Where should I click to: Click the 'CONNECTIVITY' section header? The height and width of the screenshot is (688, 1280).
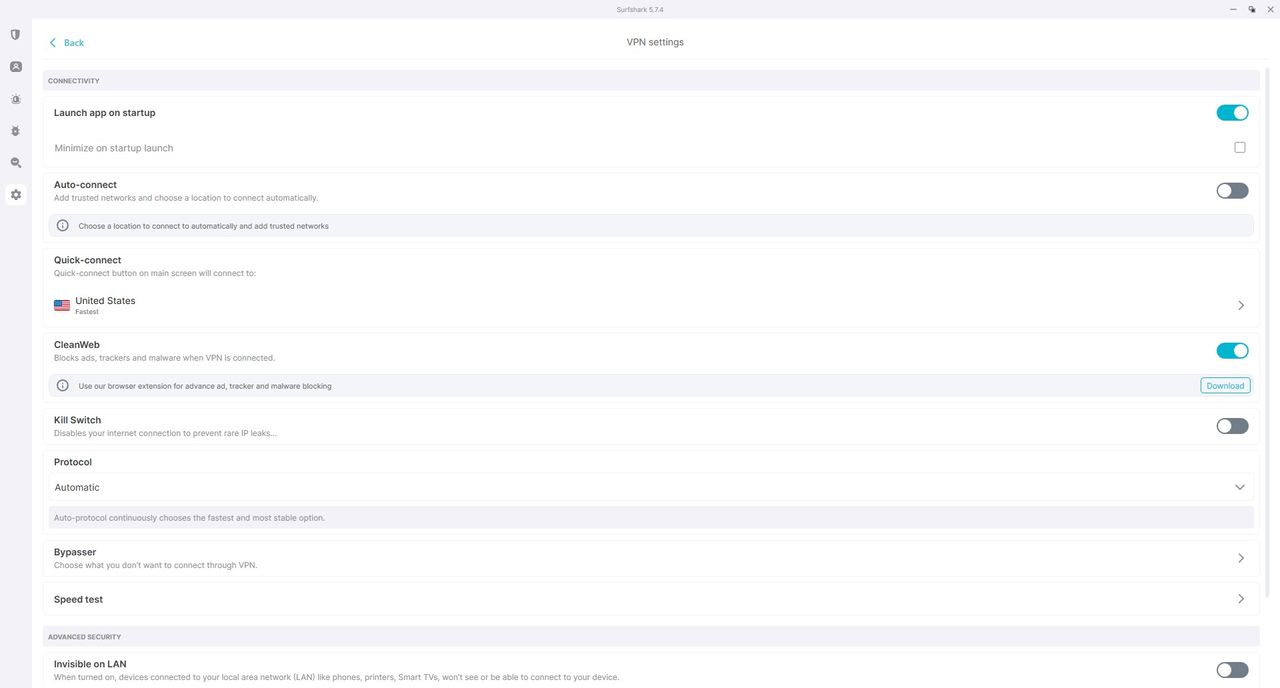[x=74, y=81]
